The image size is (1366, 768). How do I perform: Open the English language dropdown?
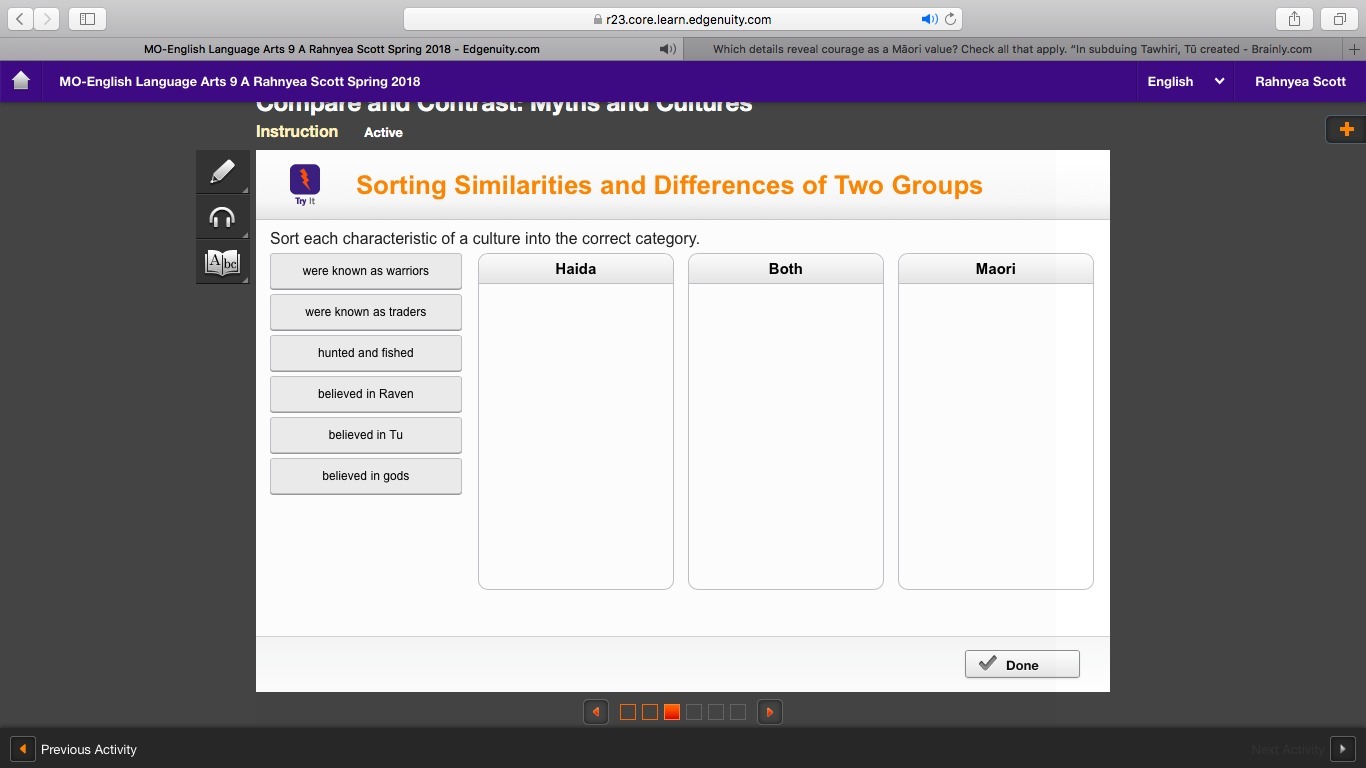pyautogui.click(x=1184, y=81)
